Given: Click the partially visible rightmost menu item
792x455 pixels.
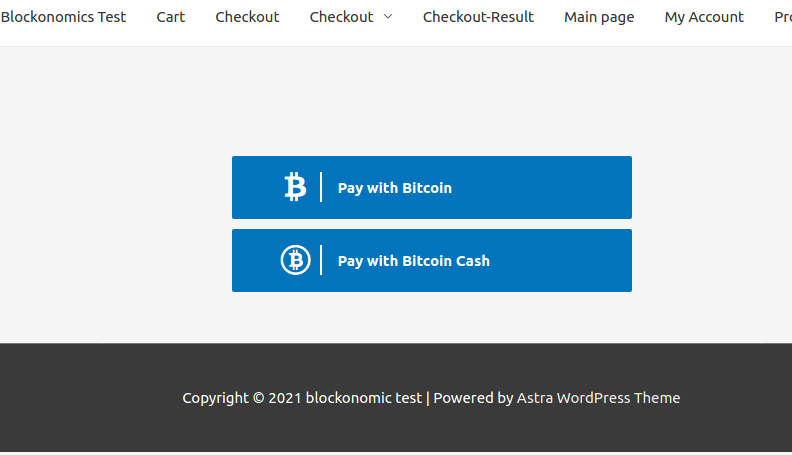Looking at the screenshot, I should [783, 17].
